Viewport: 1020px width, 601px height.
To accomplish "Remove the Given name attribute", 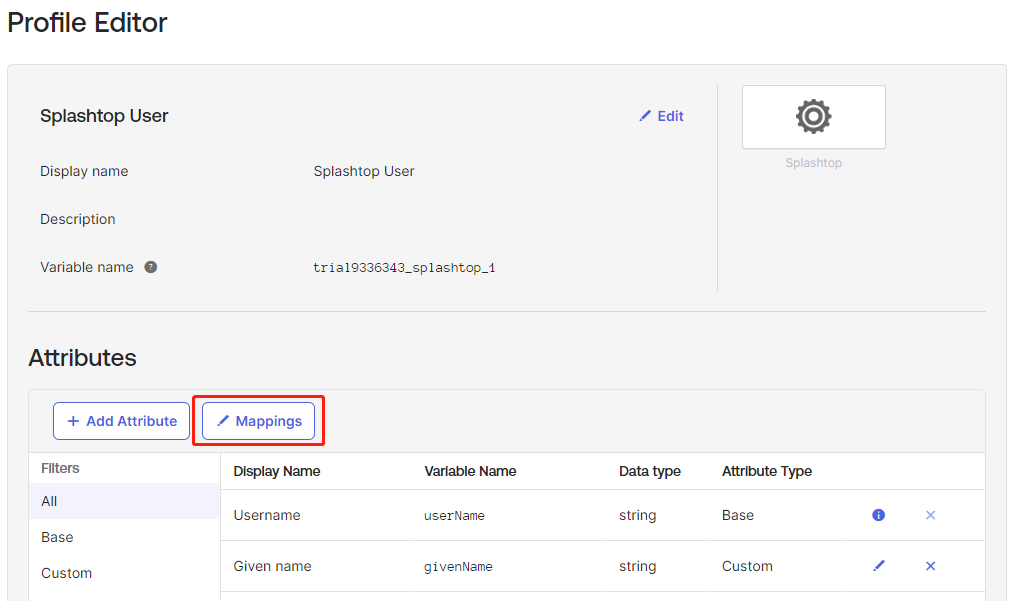I will click(x=930, y=566).
